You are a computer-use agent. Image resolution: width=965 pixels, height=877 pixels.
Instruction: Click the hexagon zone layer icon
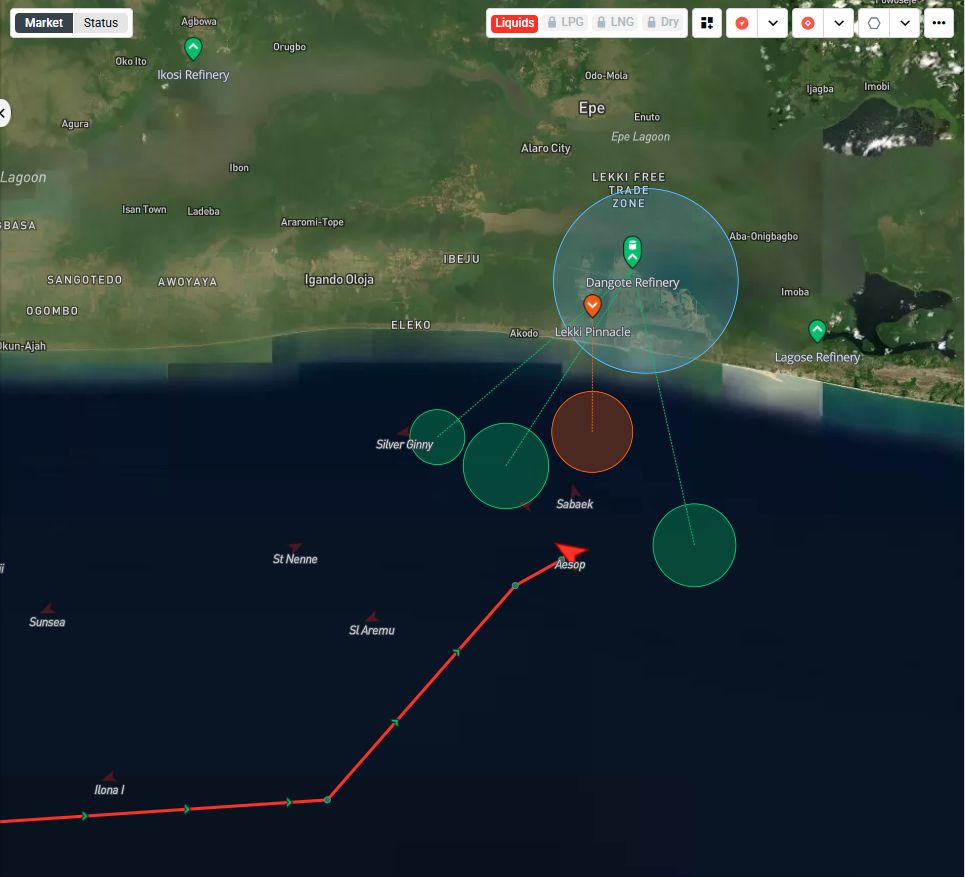pyautogui.click(x=874, y=23)
